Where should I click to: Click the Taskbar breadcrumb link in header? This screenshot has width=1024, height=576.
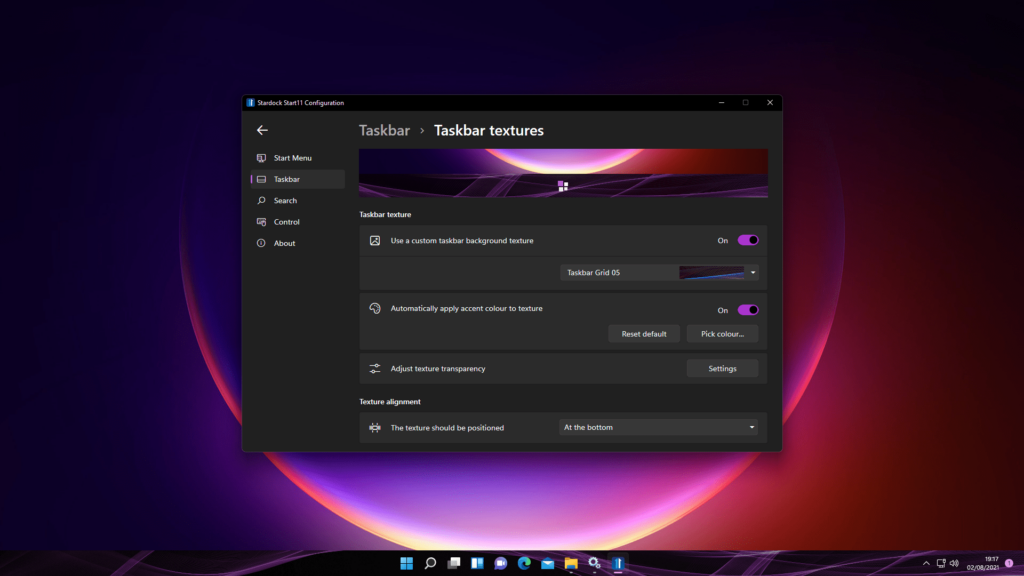pyautogui.click(x=384, y=130)
